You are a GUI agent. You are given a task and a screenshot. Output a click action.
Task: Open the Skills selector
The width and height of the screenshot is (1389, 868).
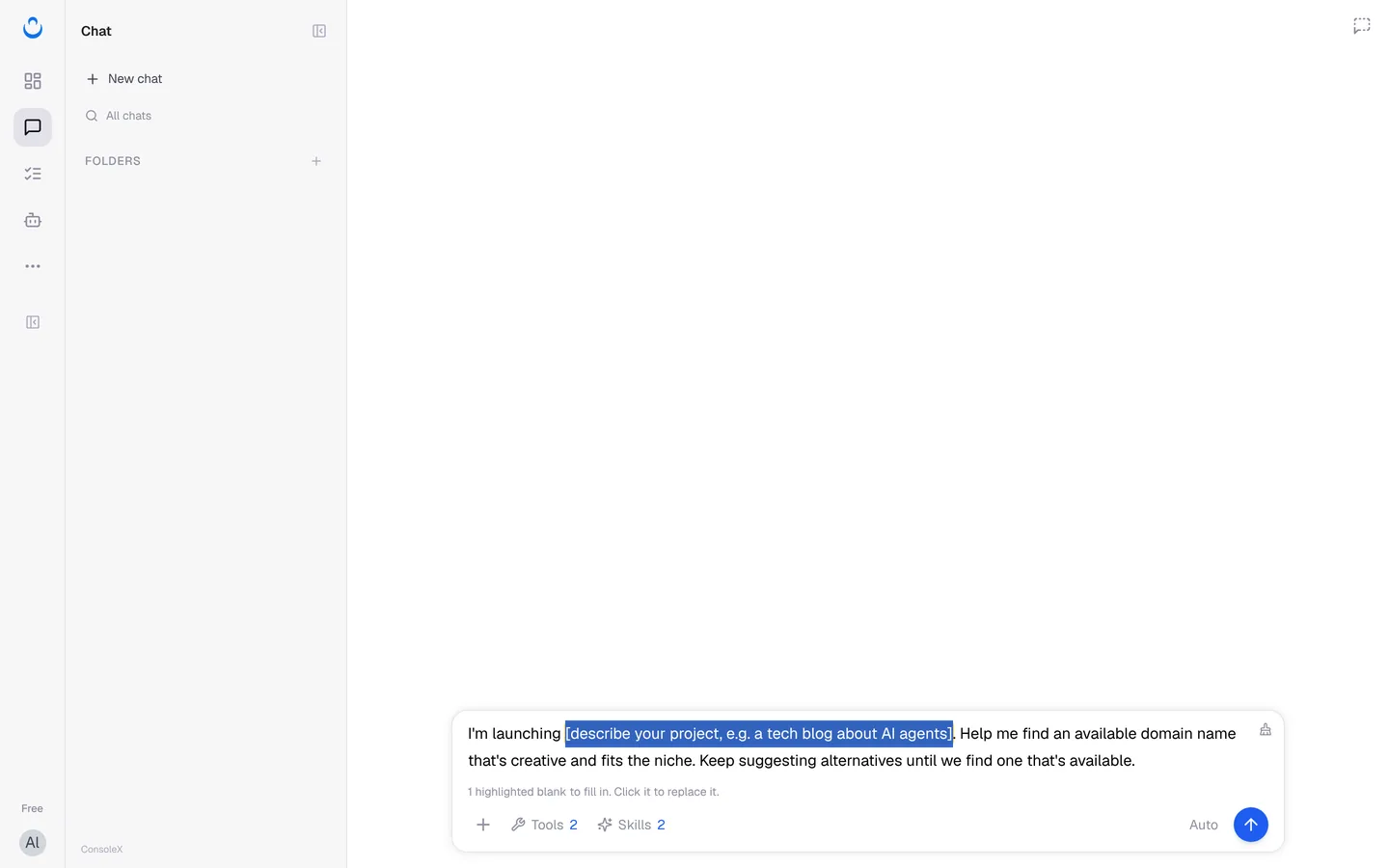point(632,825)
